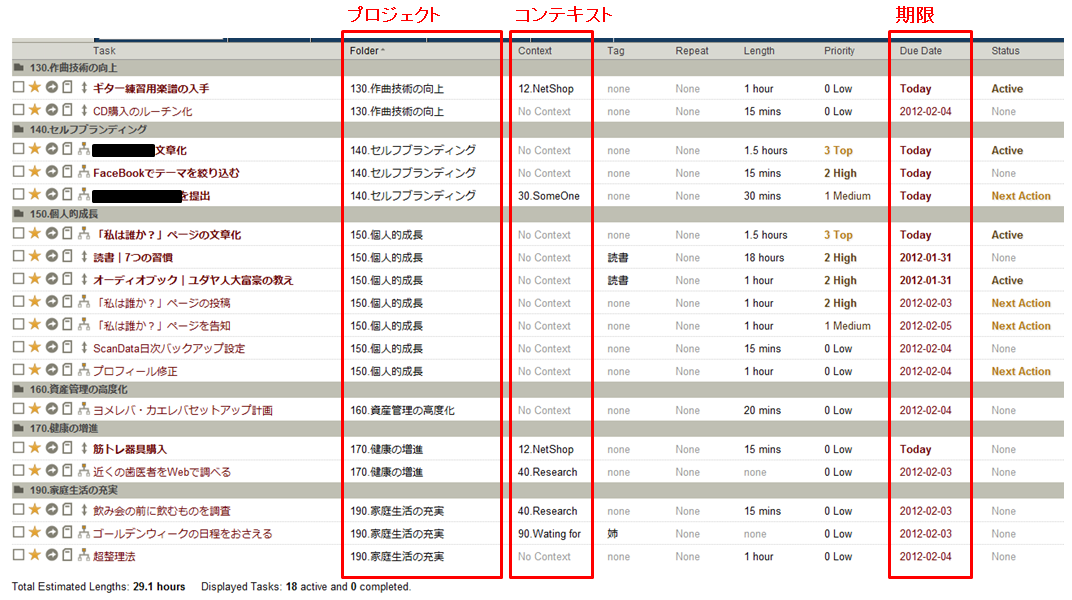Check off the ギター練習用楽譜の入手 task

coord(19,88)
